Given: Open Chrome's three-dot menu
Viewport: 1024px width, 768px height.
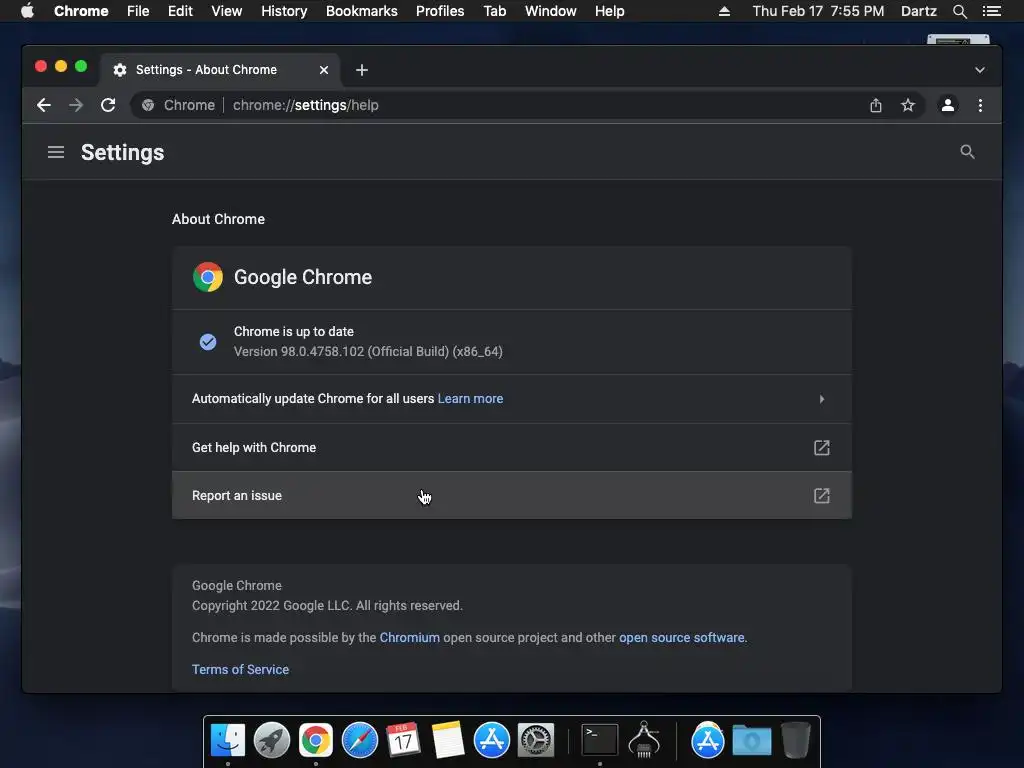Looking at the screenshot, I should coord(980,105).
